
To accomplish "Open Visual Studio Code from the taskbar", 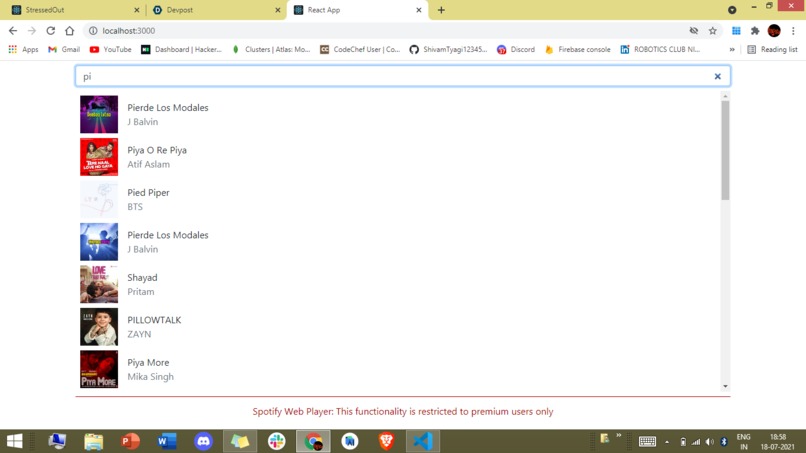I will coord(423,441).
